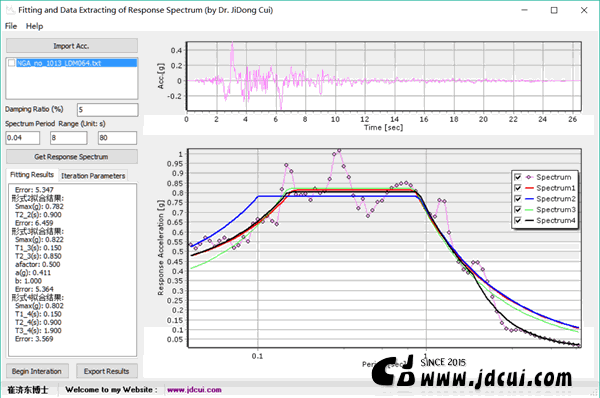Screen dimensions: 600x398
Task: Select the 'Smax(g): 0.782' result line
Action: [39, 206]
